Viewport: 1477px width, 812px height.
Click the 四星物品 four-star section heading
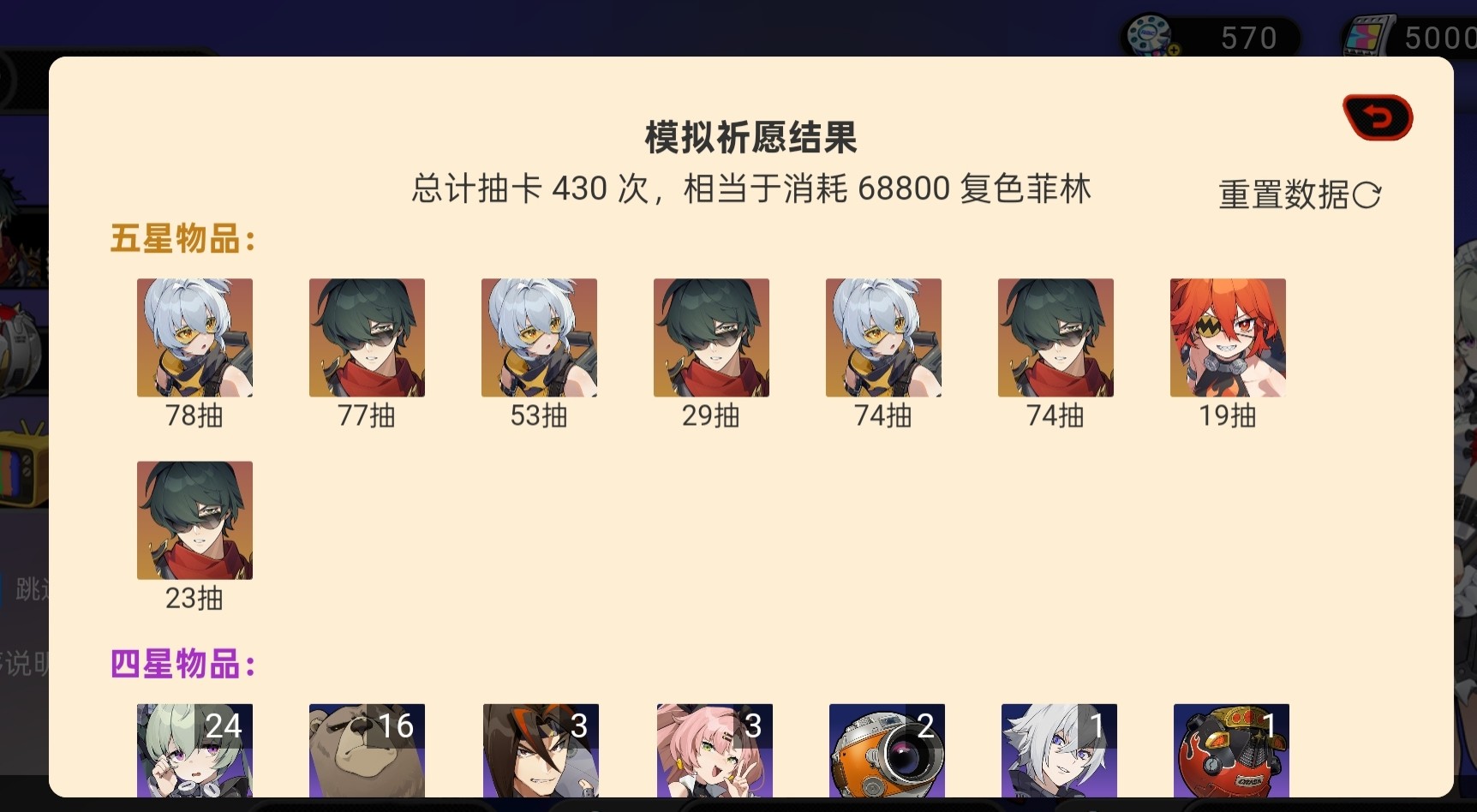[182, 664]
